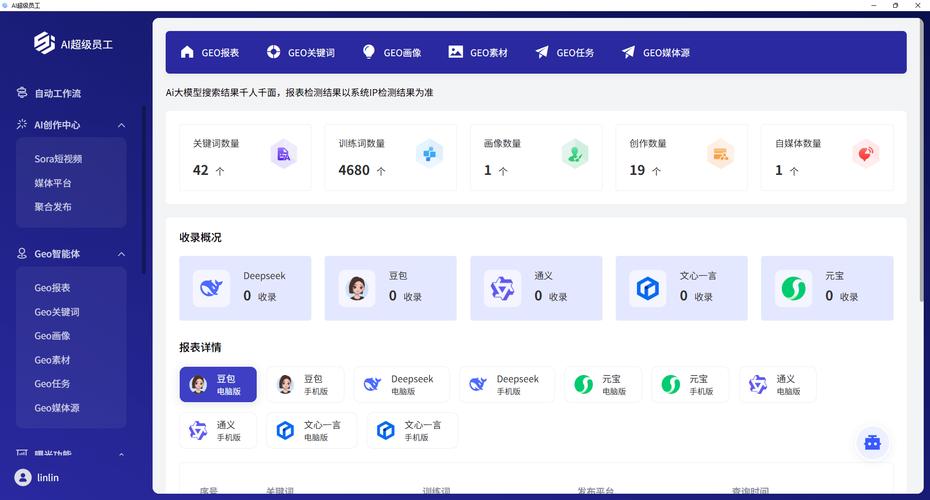The image size is (930, 500).
Task: Select 文心一言 电脑版 report filter
Action: click(x=312, y=431)
